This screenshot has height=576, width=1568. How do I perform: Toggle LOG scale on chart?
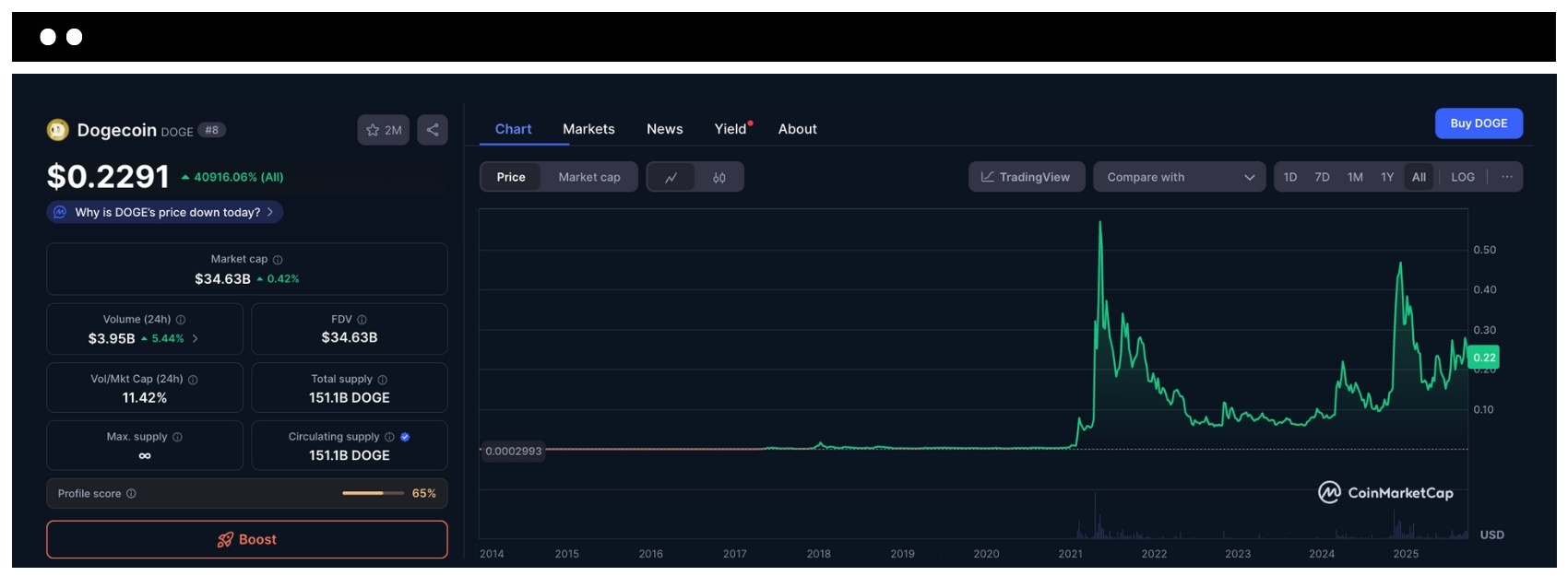pos(1463,177)
